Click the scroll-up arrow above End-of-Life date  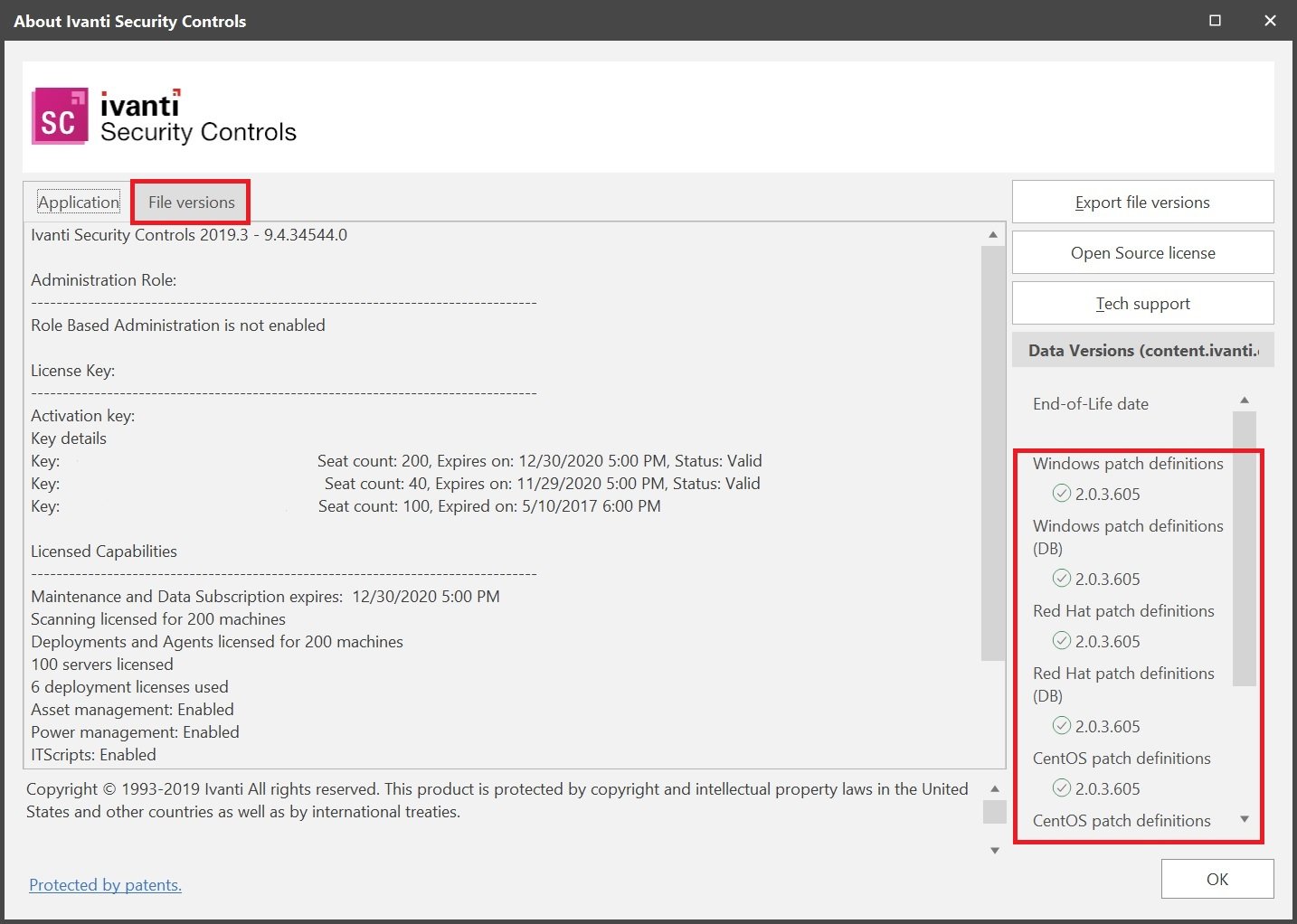[1245, 399]
